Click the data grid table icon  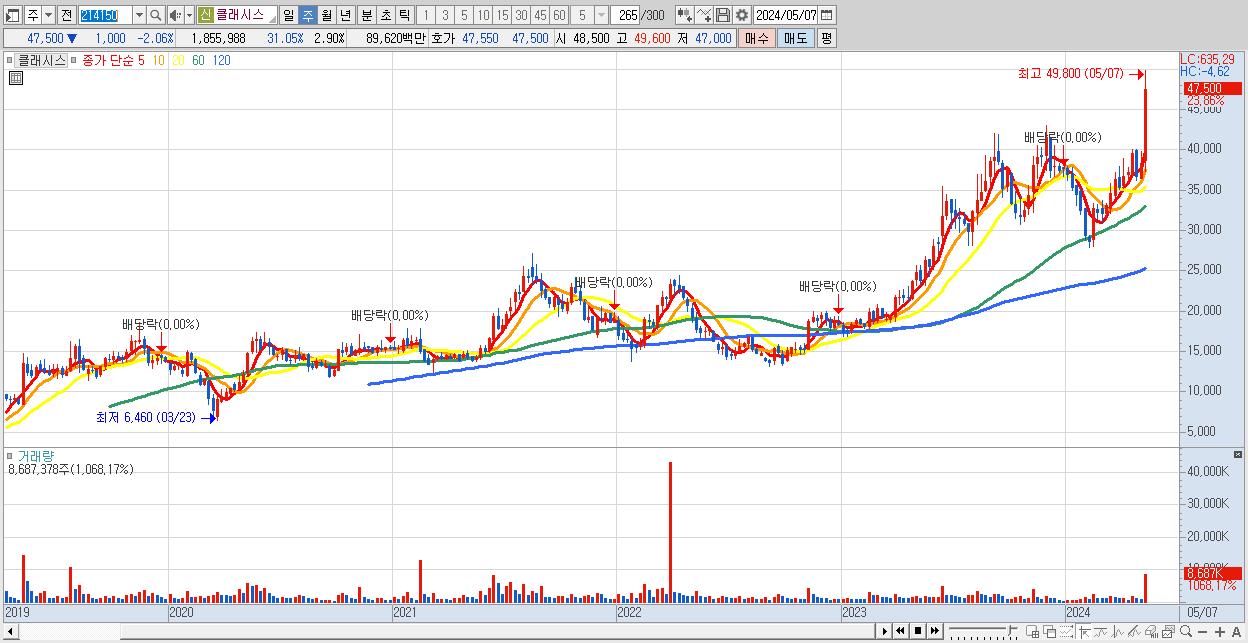coord(16,79)
